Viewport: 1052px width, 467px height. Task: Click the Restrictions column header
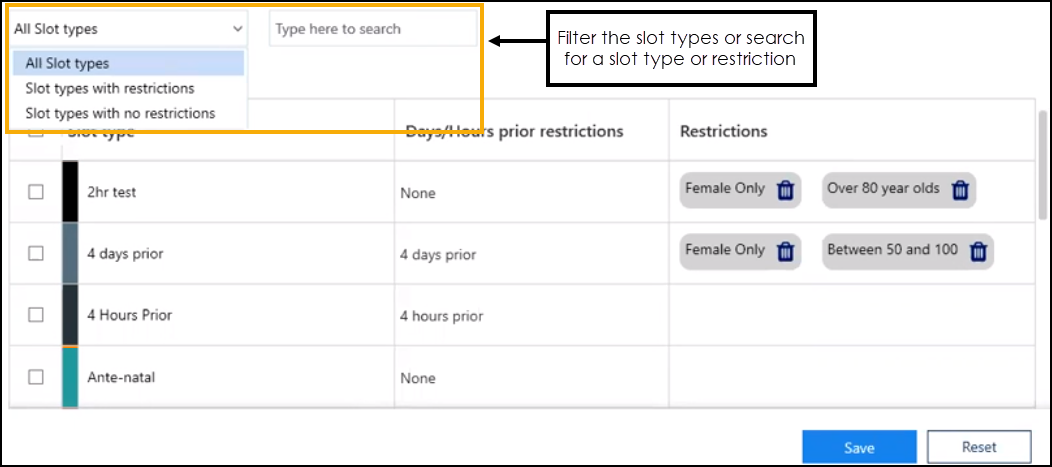[x=724, y=131]
